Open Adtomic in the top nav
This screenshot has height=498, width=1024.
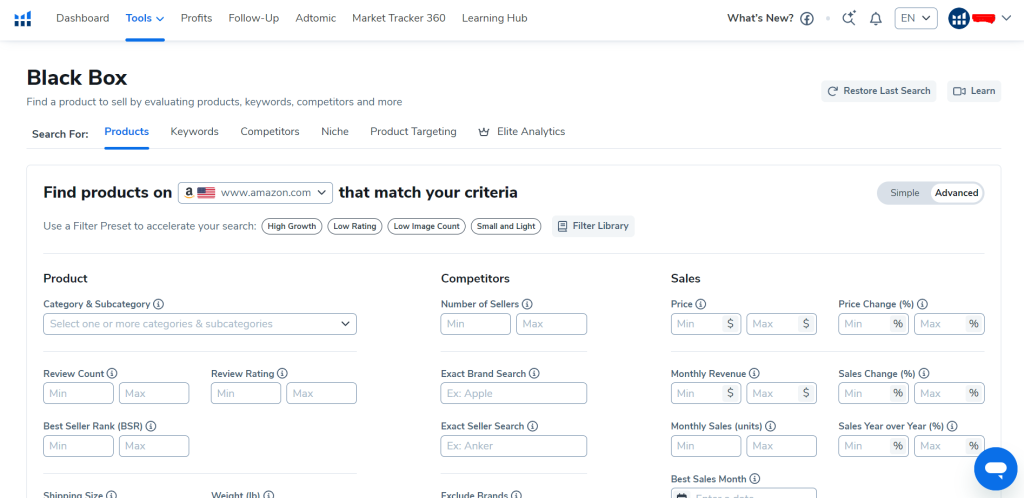click(315, 18)
